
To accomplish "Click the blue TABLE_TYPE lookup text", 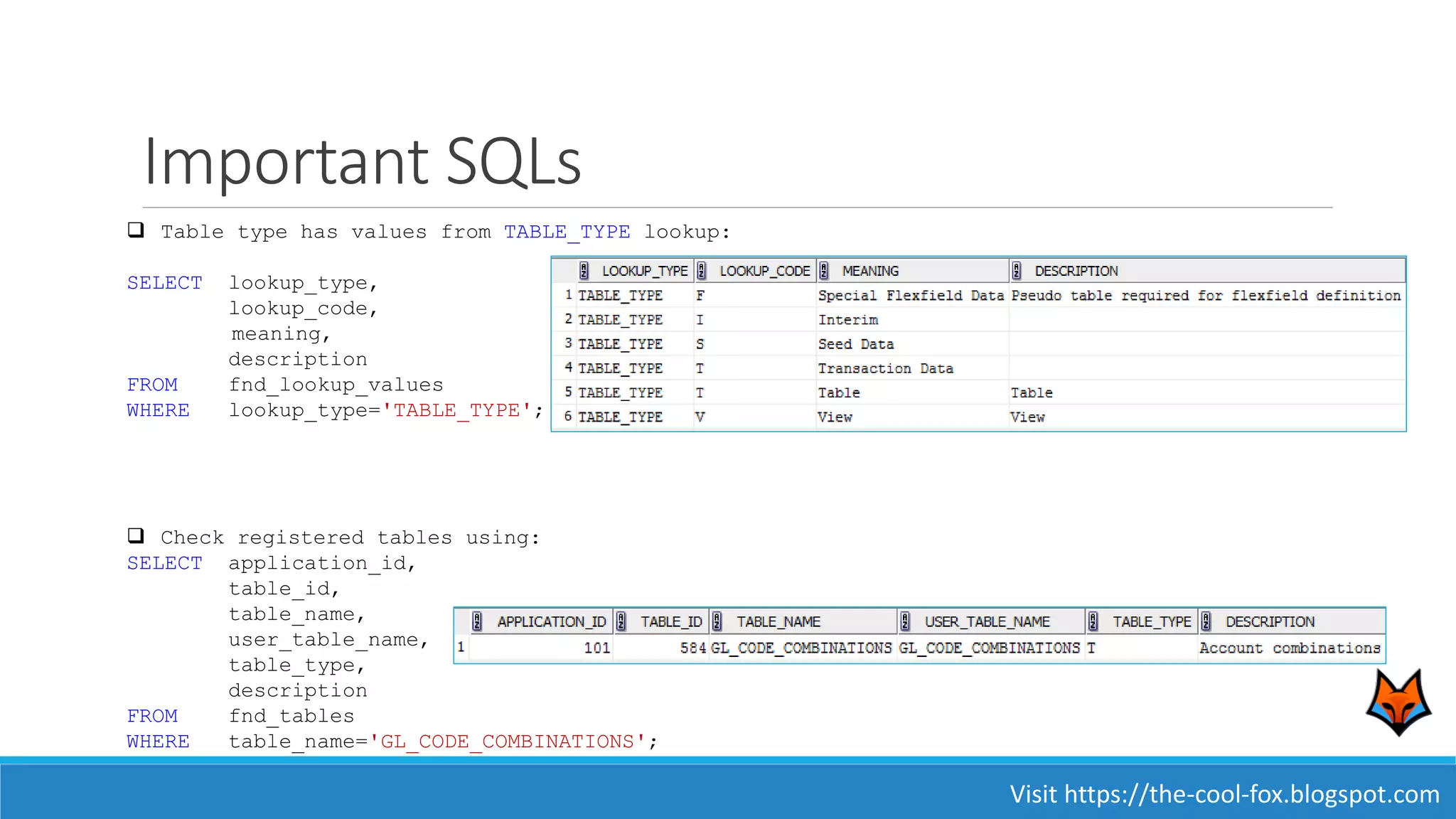I will click(567, 232).
